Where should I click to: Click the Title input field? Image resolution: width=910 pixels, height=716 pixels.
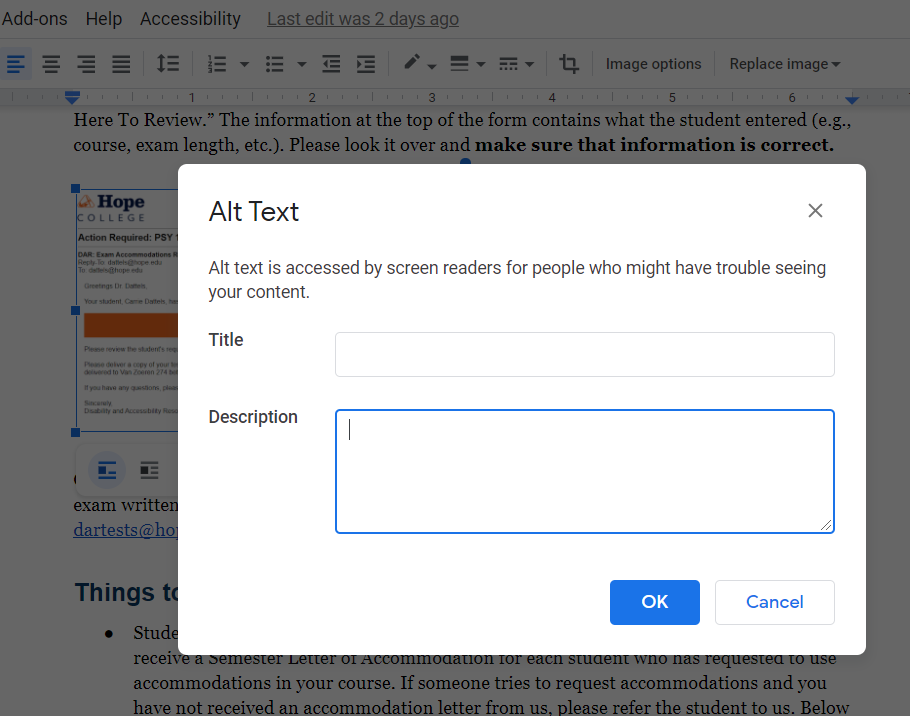point(584,354)
